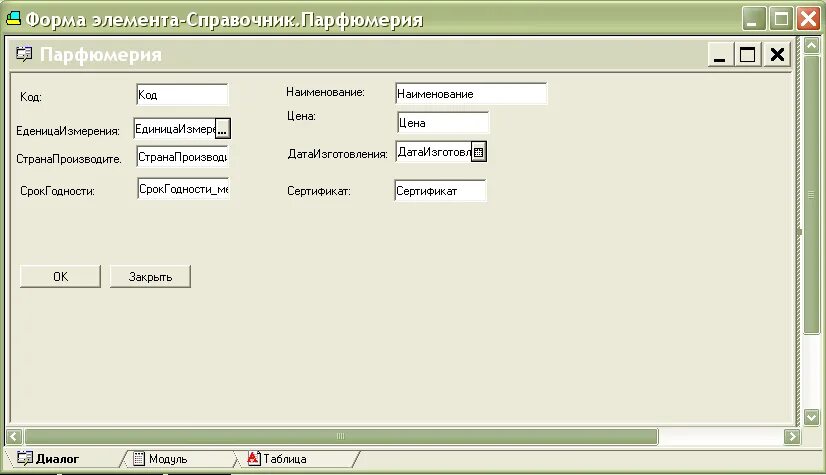Select the Наименование: label
This screenshot has height=475, width=826.
(x=326, y=92)
